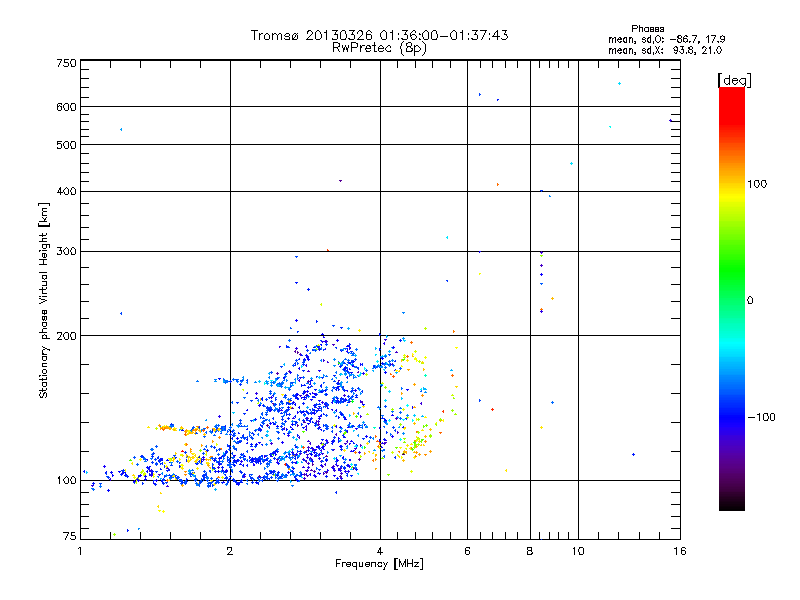800x600 pixels.
Task: Click the '[deg]' colorbar unit label
Action: [734, 80]
